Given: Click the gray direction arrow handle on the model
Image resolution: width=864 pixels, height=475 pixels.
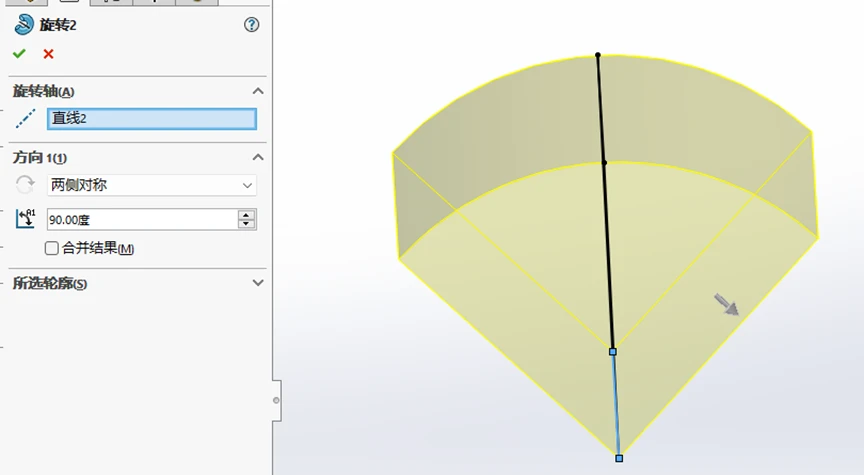Looking at the screenshot, I should tap(726, 304).
